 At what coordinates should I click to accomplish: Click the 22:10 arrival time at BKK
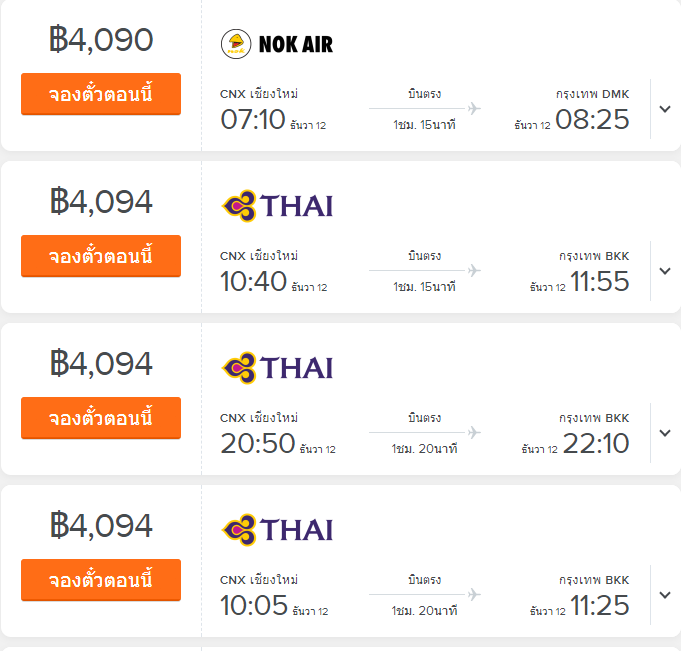(596, 444)
